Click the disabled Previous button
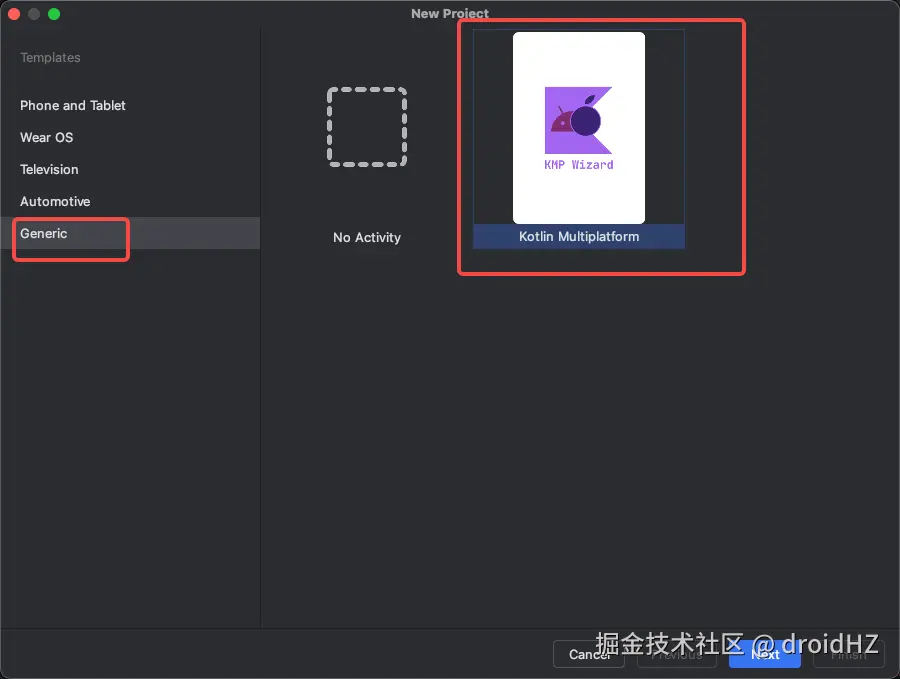 [x=676, y=655]
